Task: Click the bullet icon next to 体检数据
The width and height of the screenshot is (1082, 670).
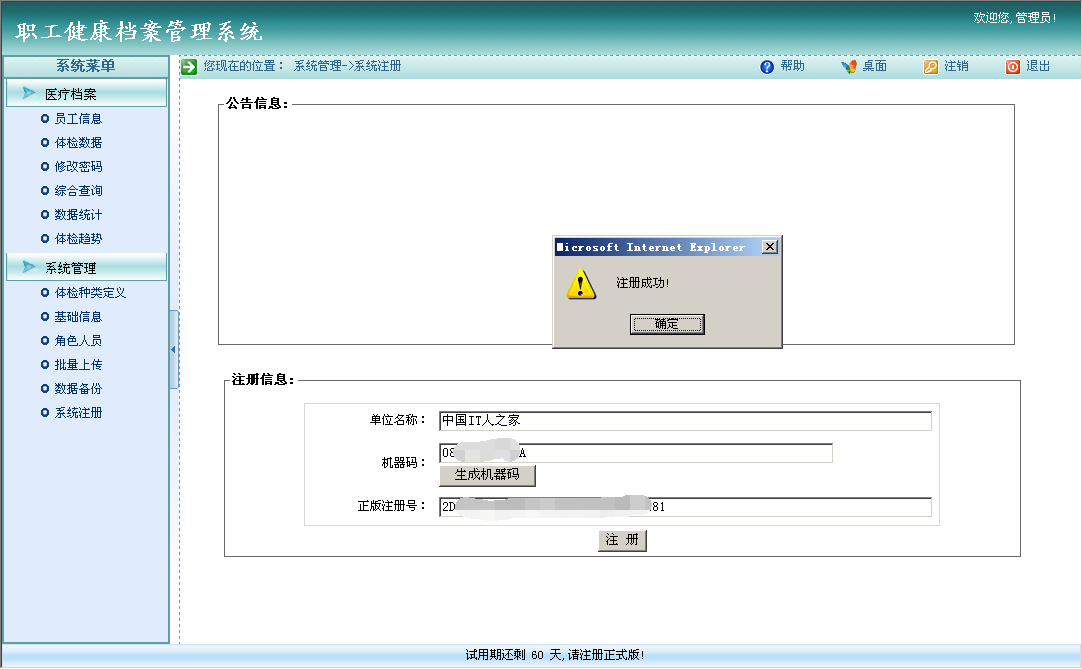Action: [45, 143]
